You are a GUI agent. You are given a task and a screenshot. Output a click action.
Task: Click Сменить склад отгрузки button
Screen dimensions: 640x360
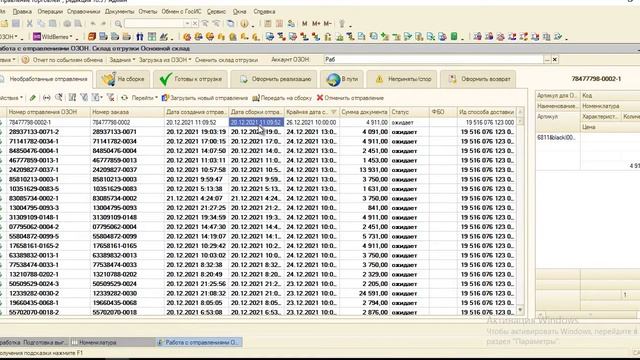tap(227, 60)
